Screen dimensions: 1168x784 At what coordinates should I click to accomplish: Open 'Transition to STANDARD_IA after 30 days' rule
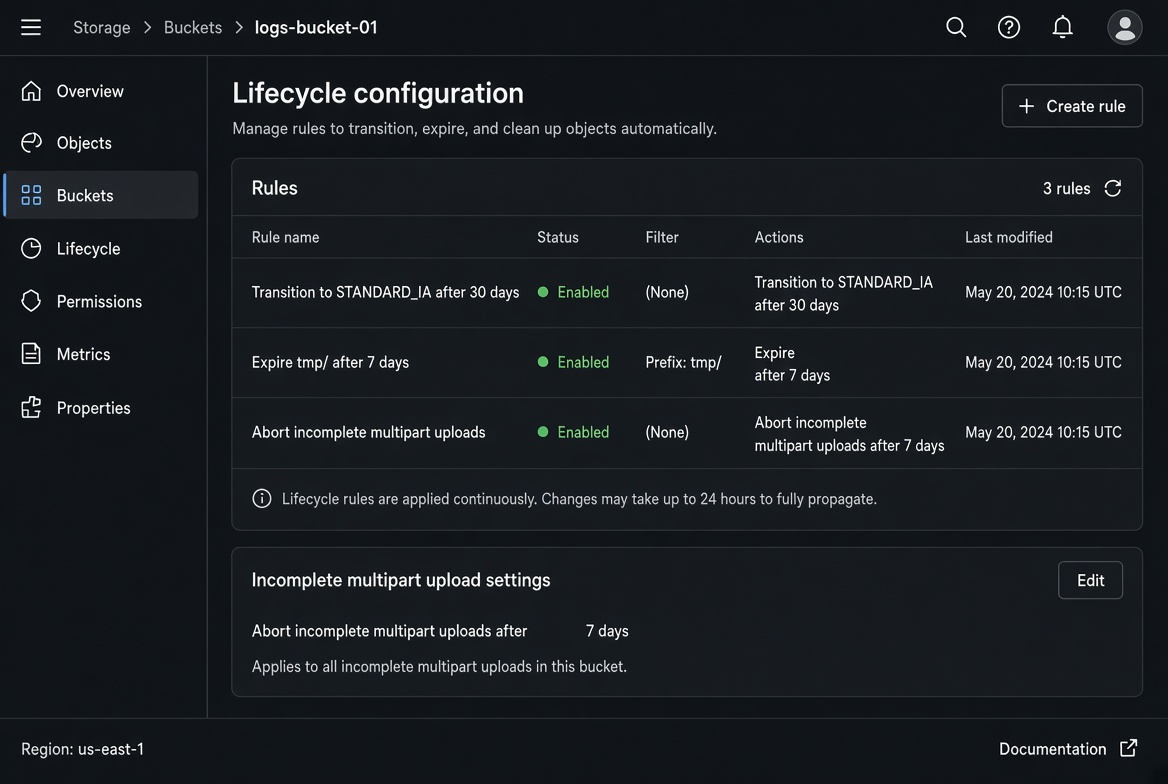click(385, 292)
